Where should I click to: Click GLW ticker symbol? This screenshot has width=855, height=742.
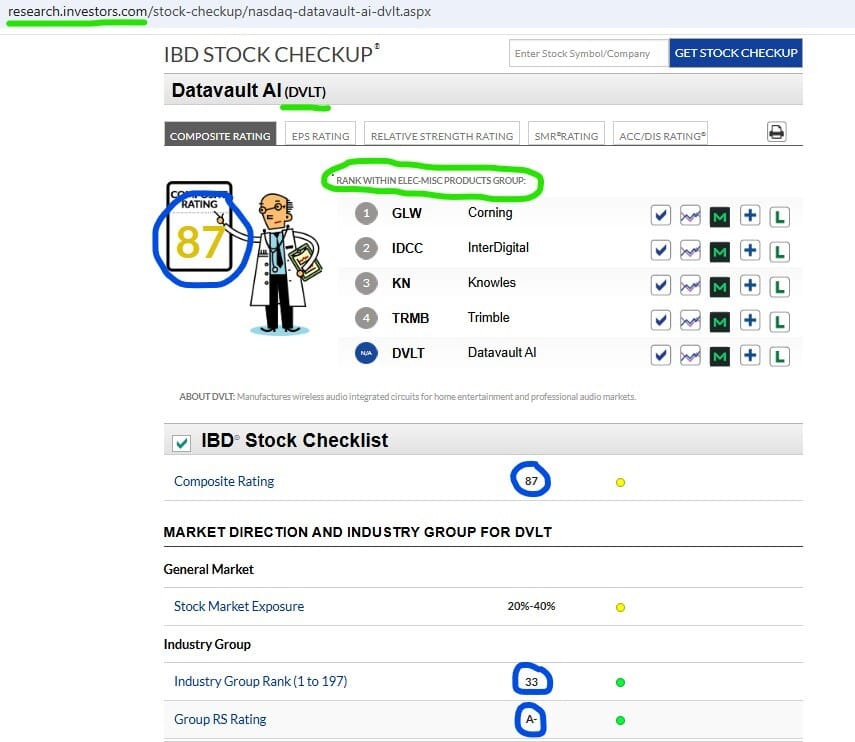click(x=407, y=213)
